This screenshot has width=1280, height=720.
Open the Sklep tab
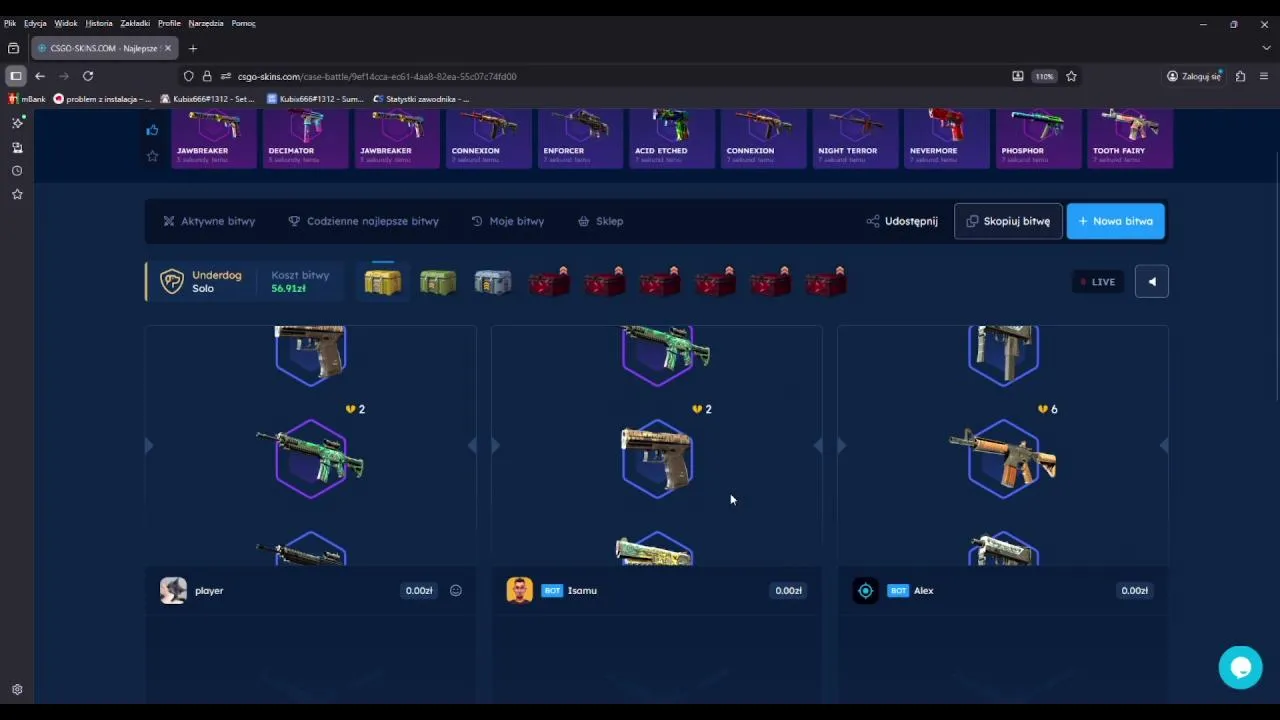600,221
